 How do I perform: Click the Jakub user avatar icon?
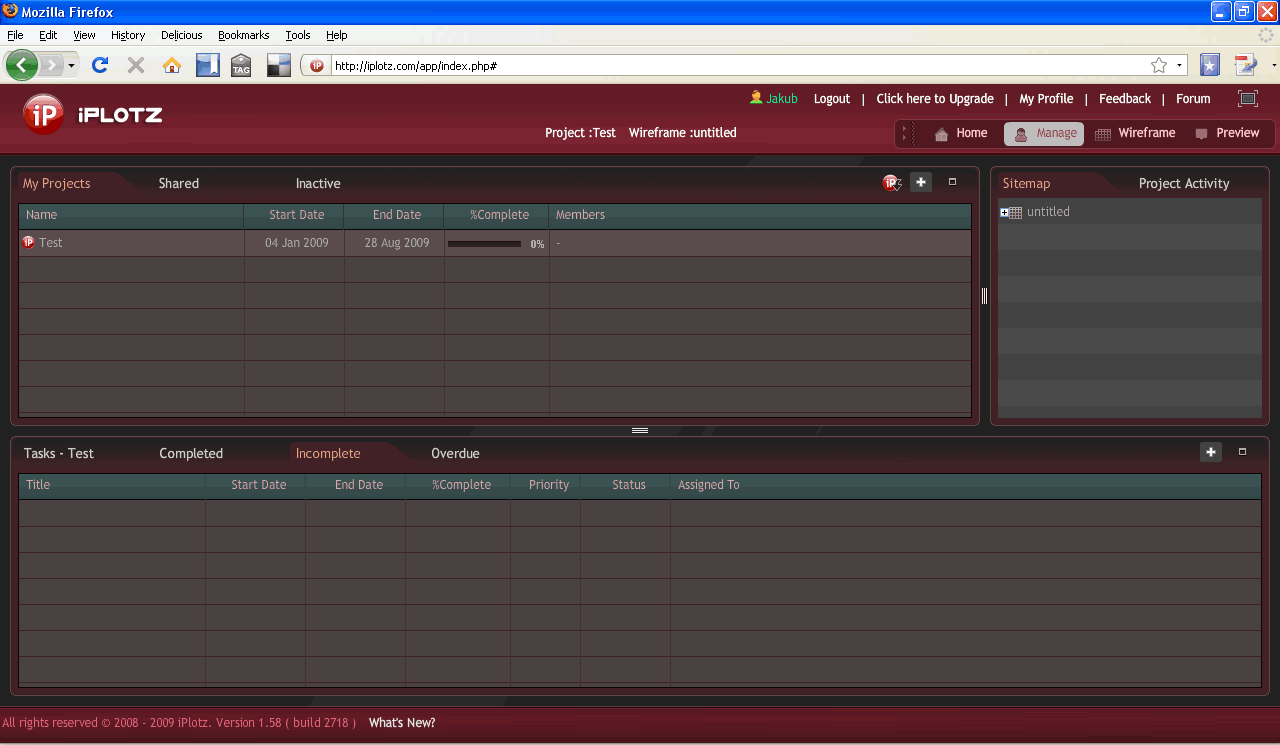pyautogui.click(x=756, y=98)
